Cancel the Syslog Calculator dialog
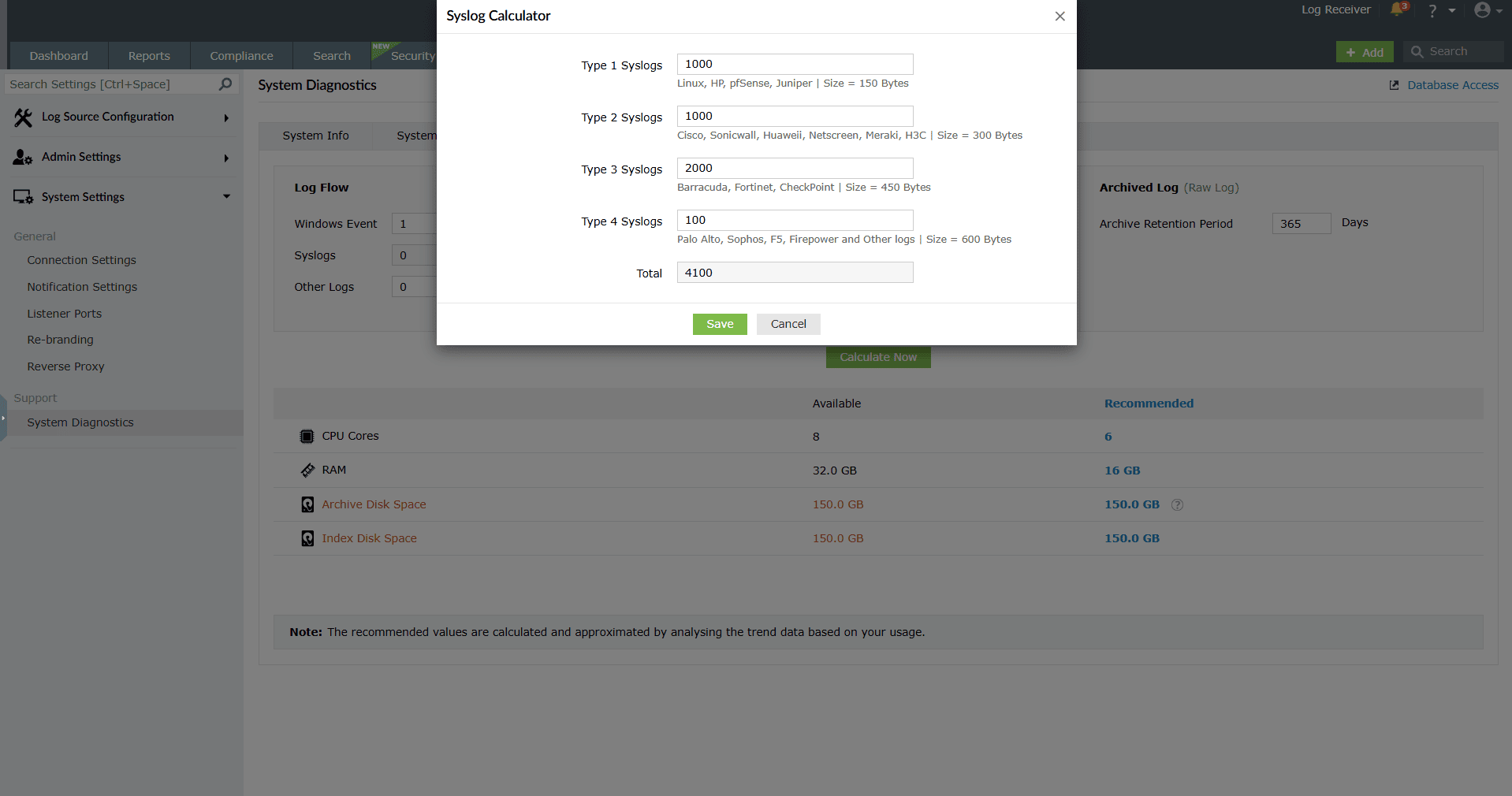The height and width of the screenshot is (796, 1512). pyautogui.click(x=788, y=324)
